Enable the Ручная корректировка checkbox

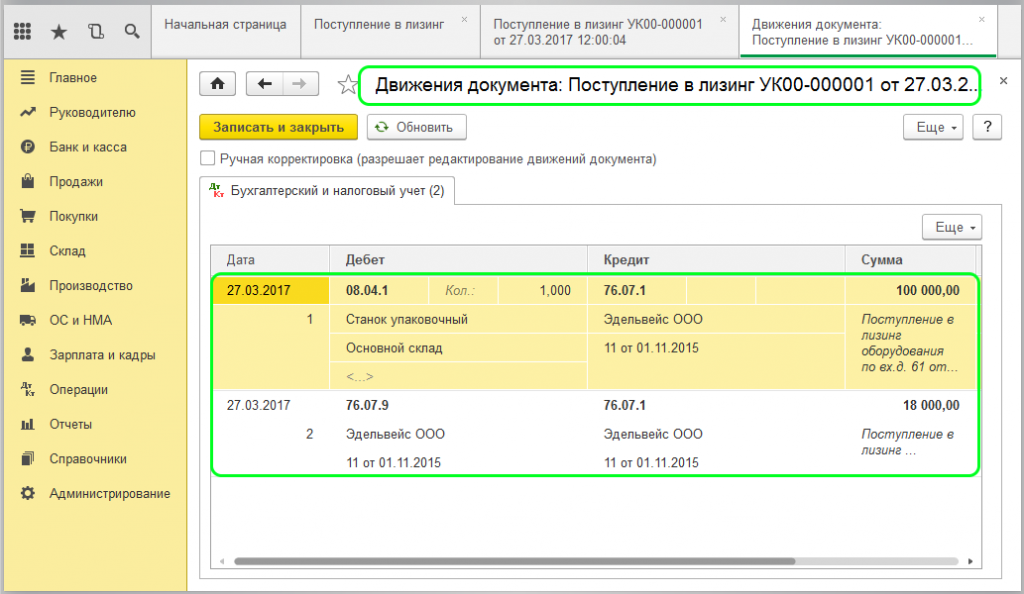(208, 158)
